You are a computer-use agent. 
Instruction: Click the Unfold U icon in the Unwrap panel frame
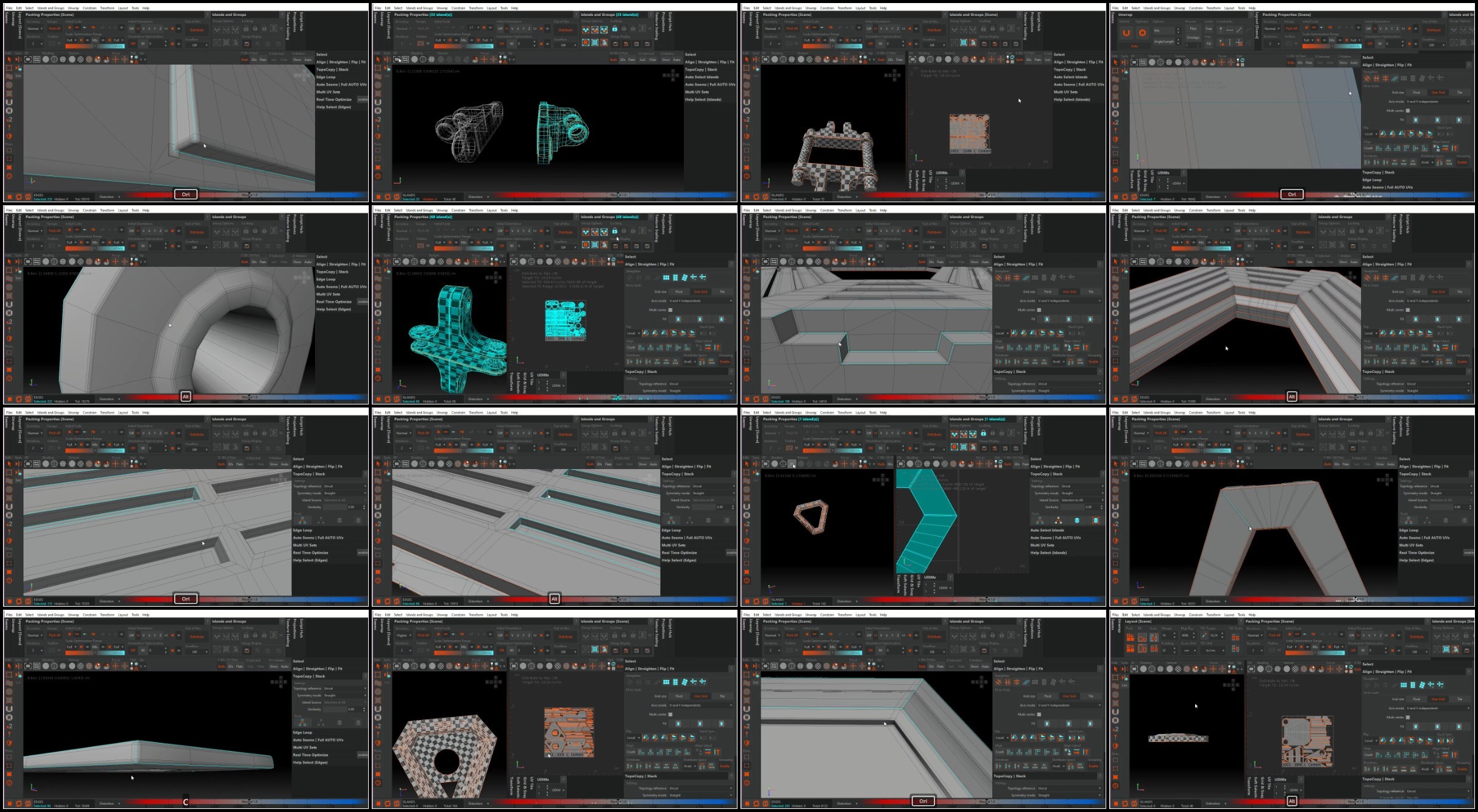pyautogui.click(x=1126, y=33)
